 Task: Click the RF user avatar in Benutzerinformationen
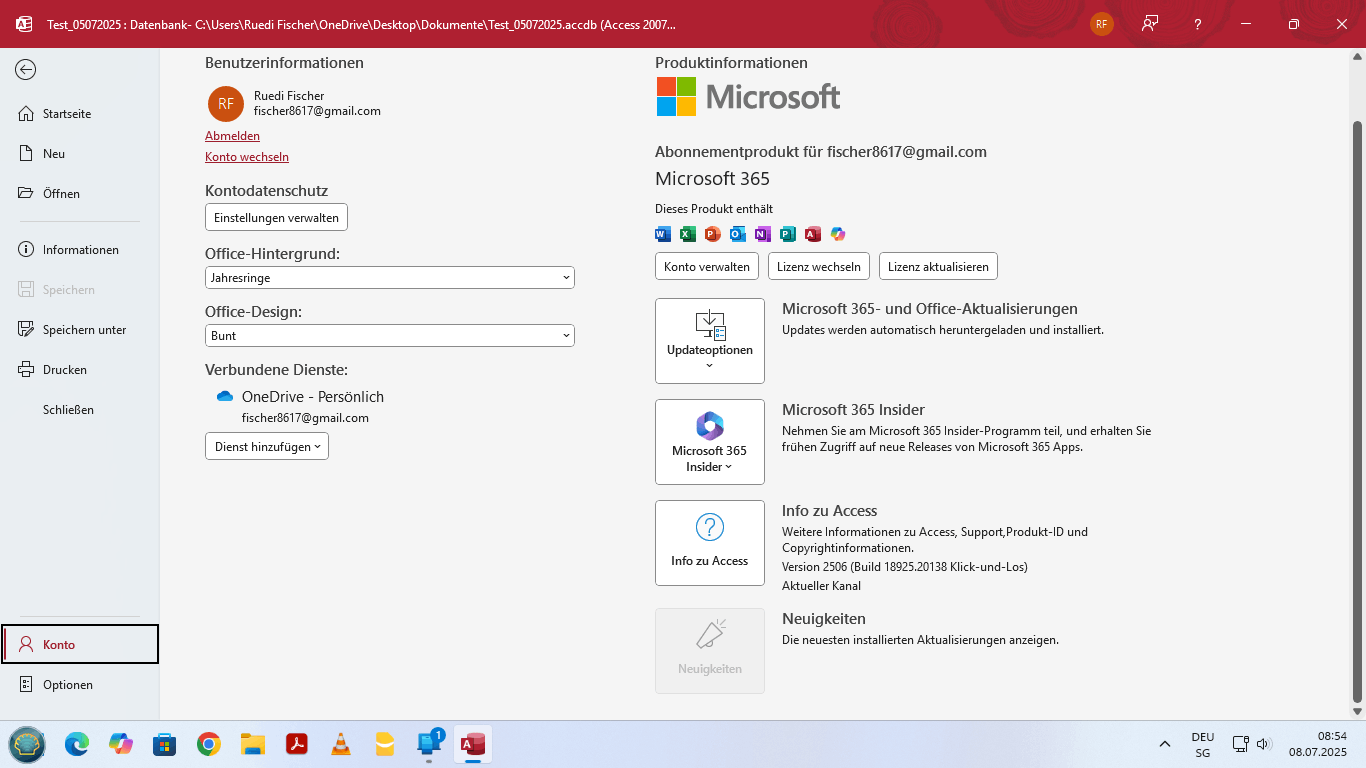tap(226, 103)
